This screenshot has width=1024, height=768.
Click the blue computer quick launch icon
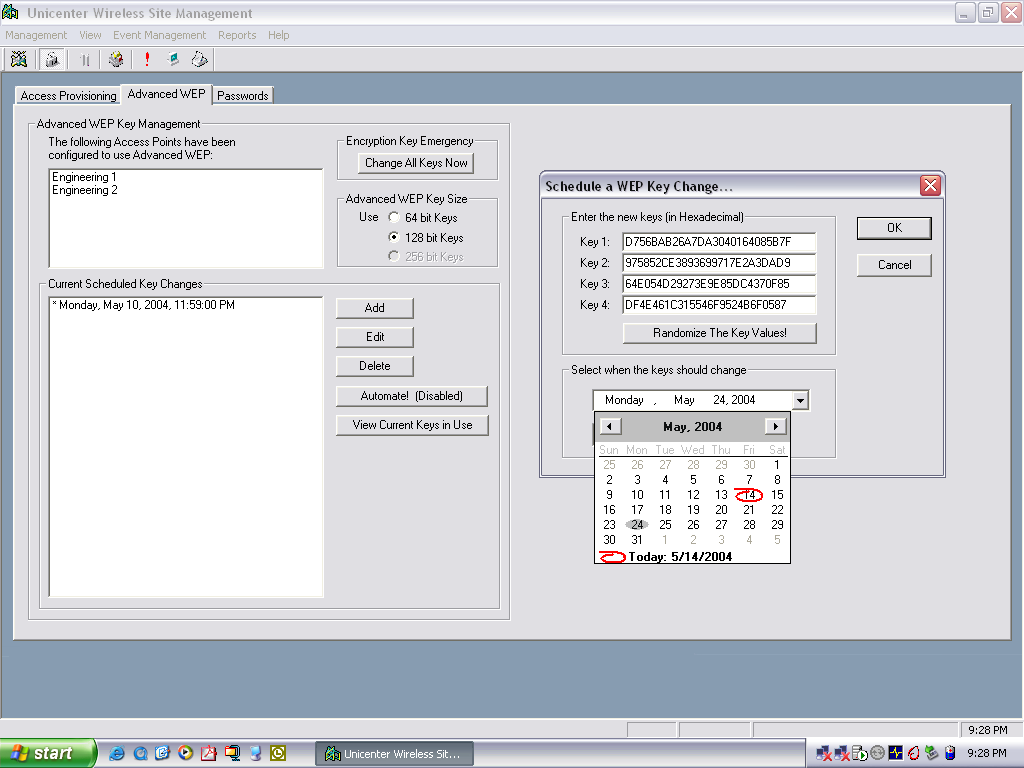255,753
